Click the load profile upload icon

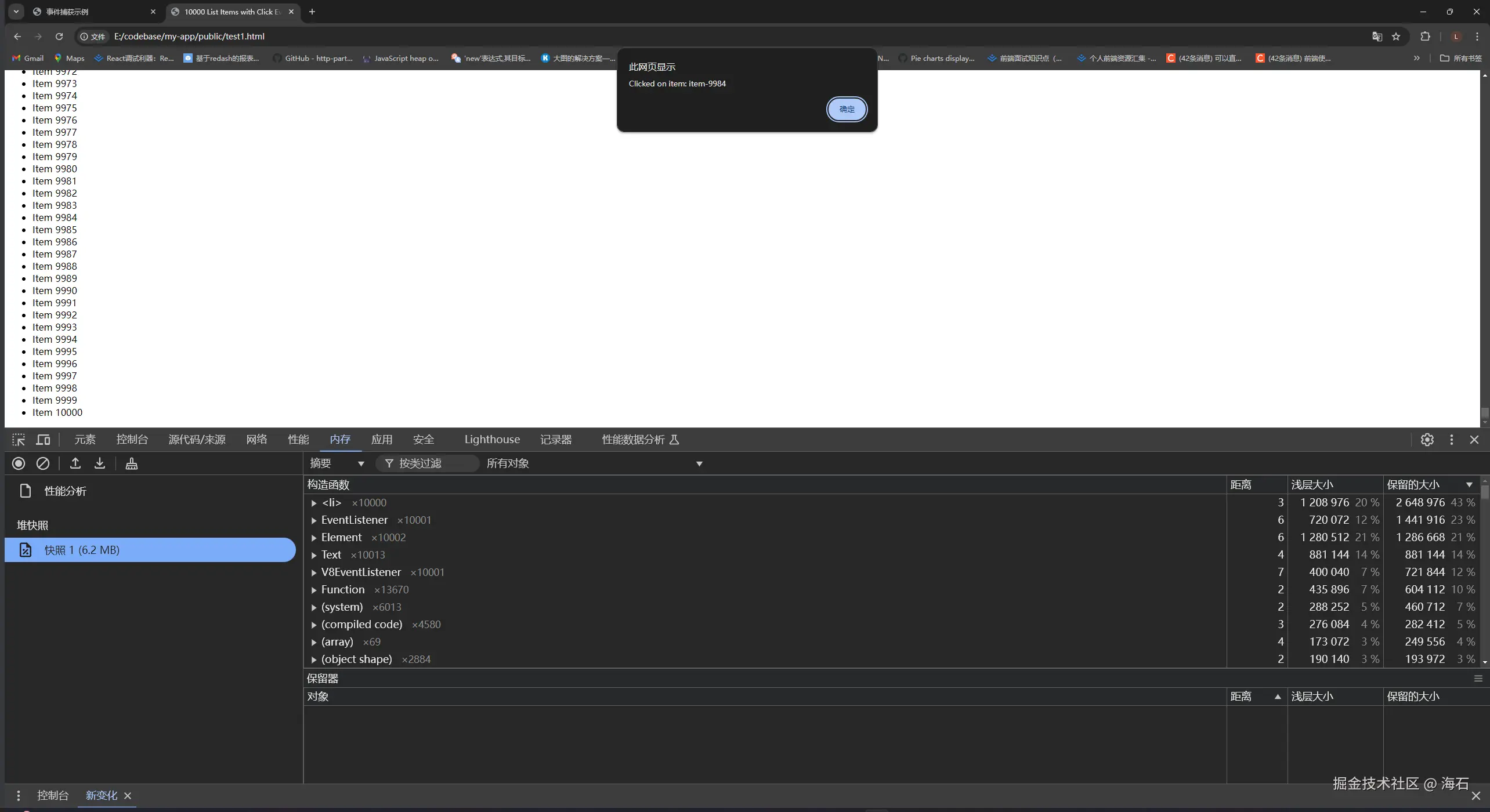click(75, 463)
